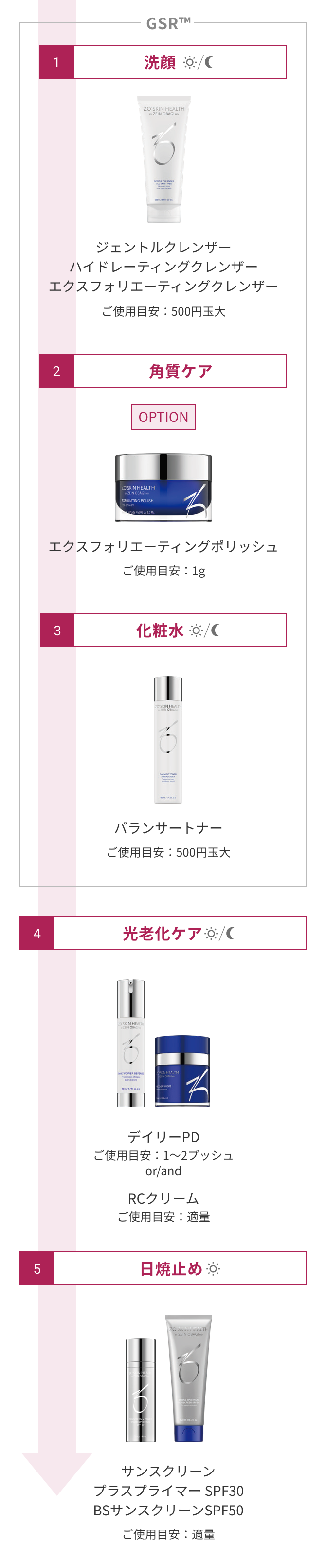
Task: Select the step 1 洗顔 header
Action: [163, 62]
